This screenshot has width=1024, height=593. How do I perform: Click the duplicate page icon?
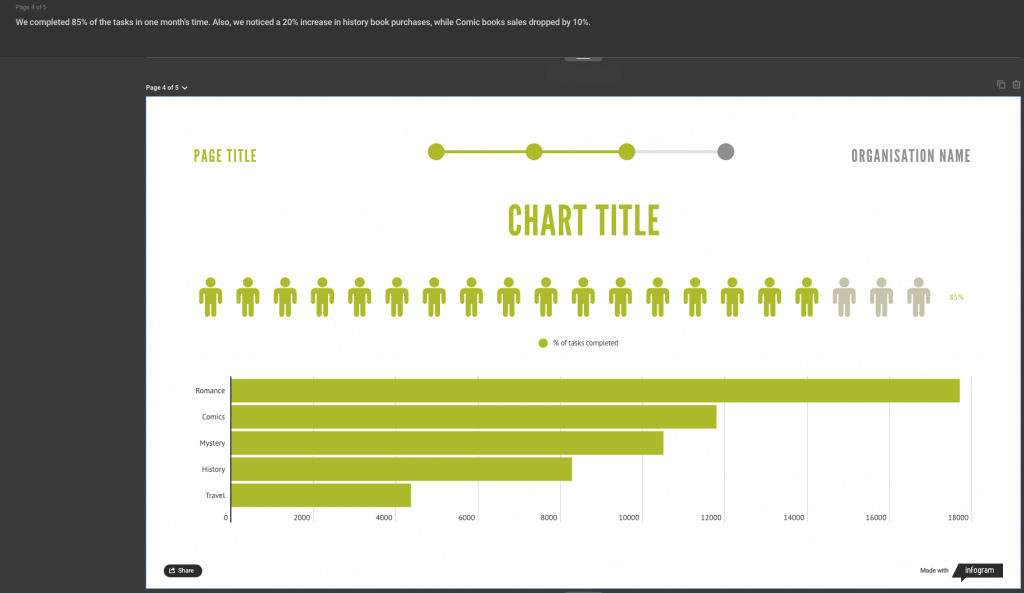(x=1001, y=85)
